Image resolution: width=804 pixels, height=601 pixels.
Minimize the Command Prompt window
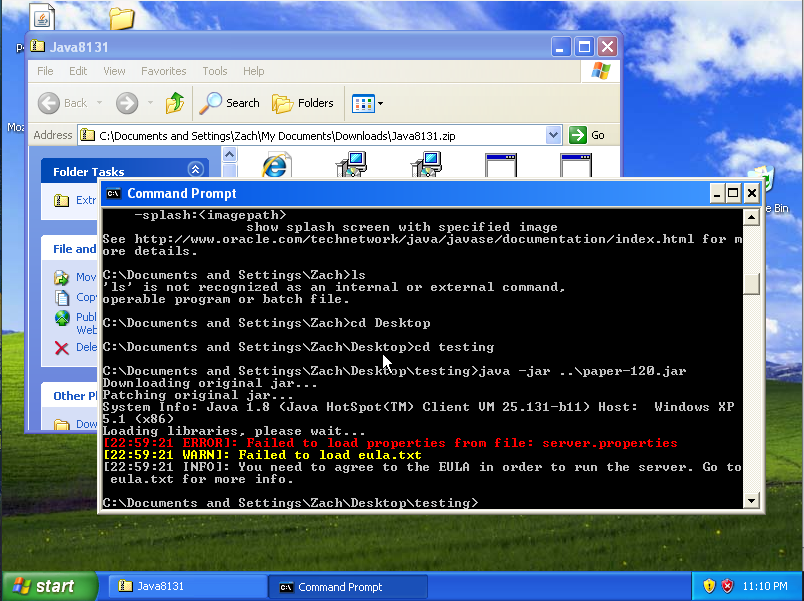pyautogui.click(x=717, y=193)
